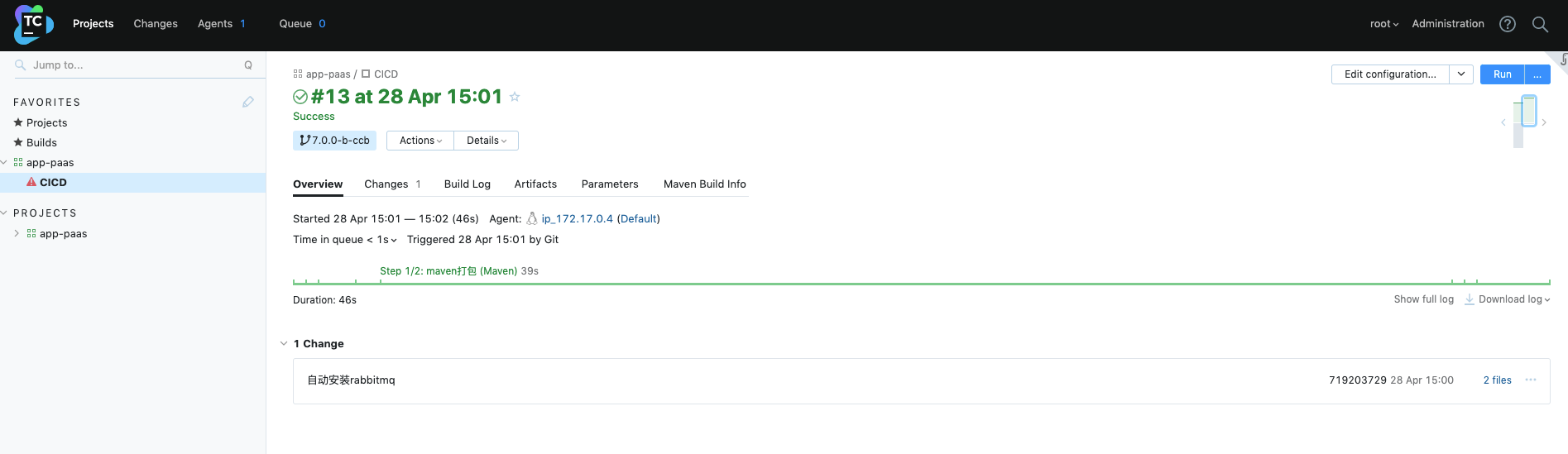Click the Download log arrow icon
Image resolution: width=1568 pixels, height=454 pixels.
coord(1470,299)
